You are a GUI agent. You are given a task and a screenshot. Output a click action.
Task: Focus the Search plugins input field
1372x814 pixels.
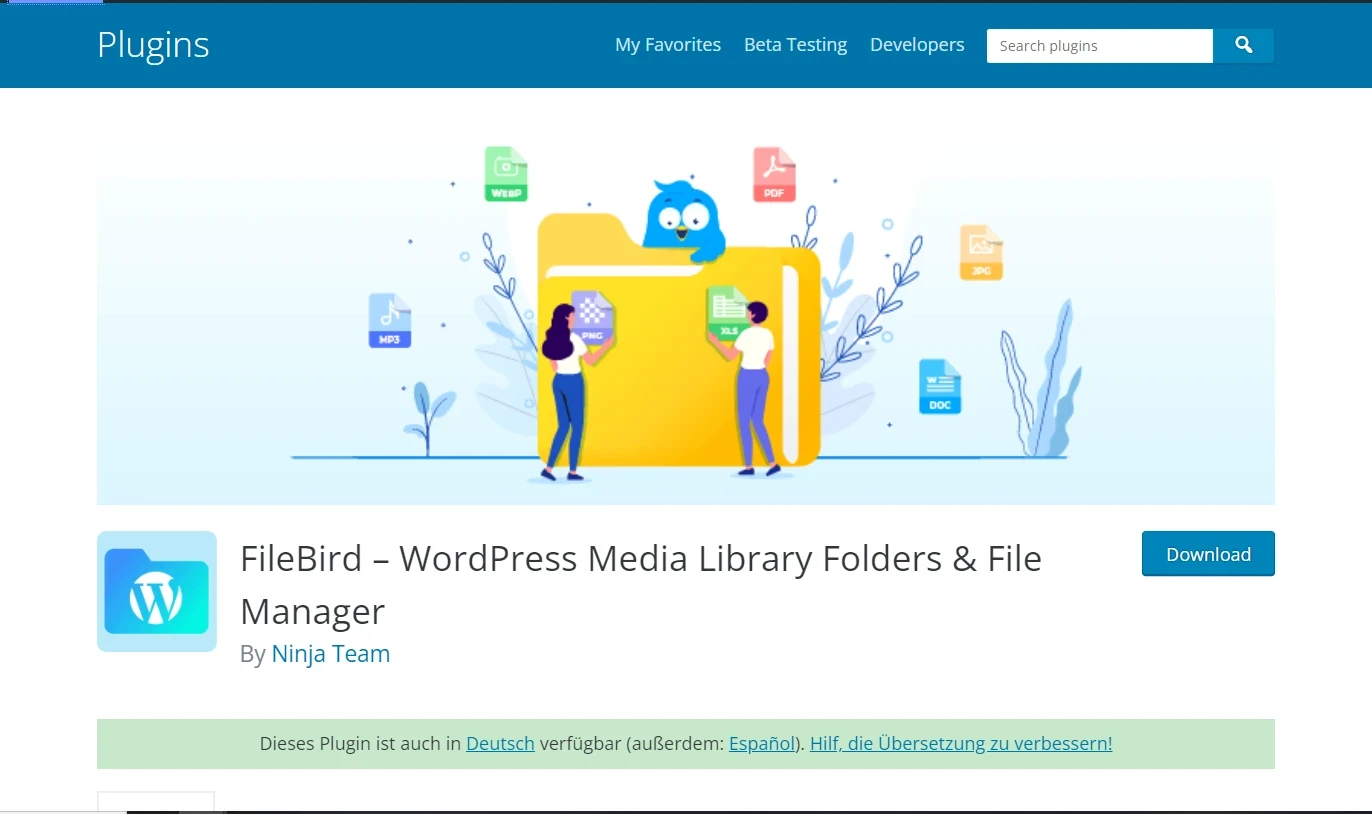click(1100, 46)
